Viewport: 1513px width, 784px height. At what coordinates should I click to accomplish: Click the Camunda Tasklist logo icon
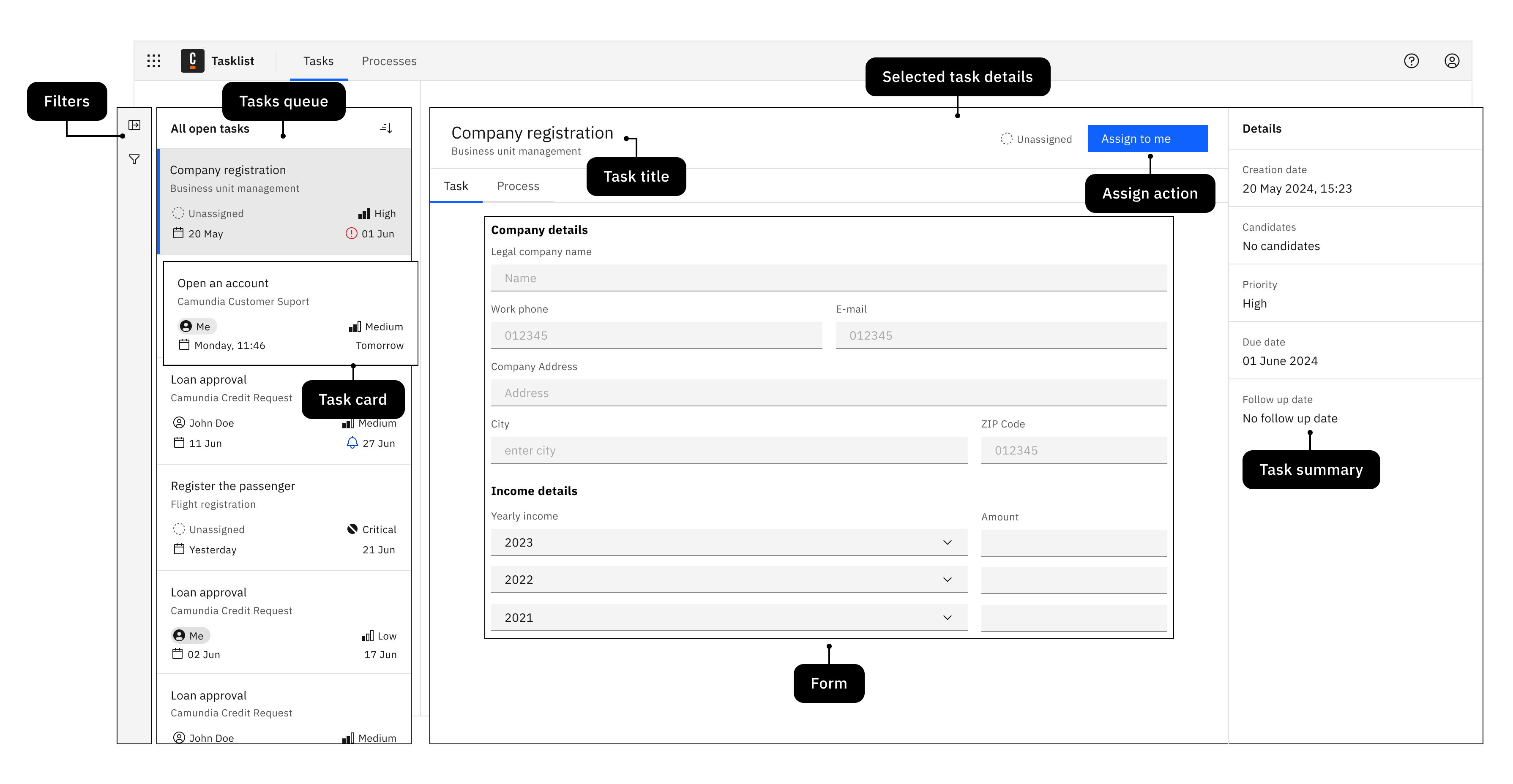coord(193,60)
